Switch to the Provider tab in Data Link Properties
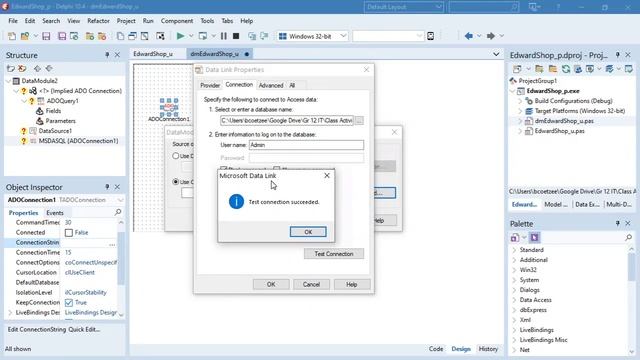This screenshot has width=640, height=360. [210, 85]
